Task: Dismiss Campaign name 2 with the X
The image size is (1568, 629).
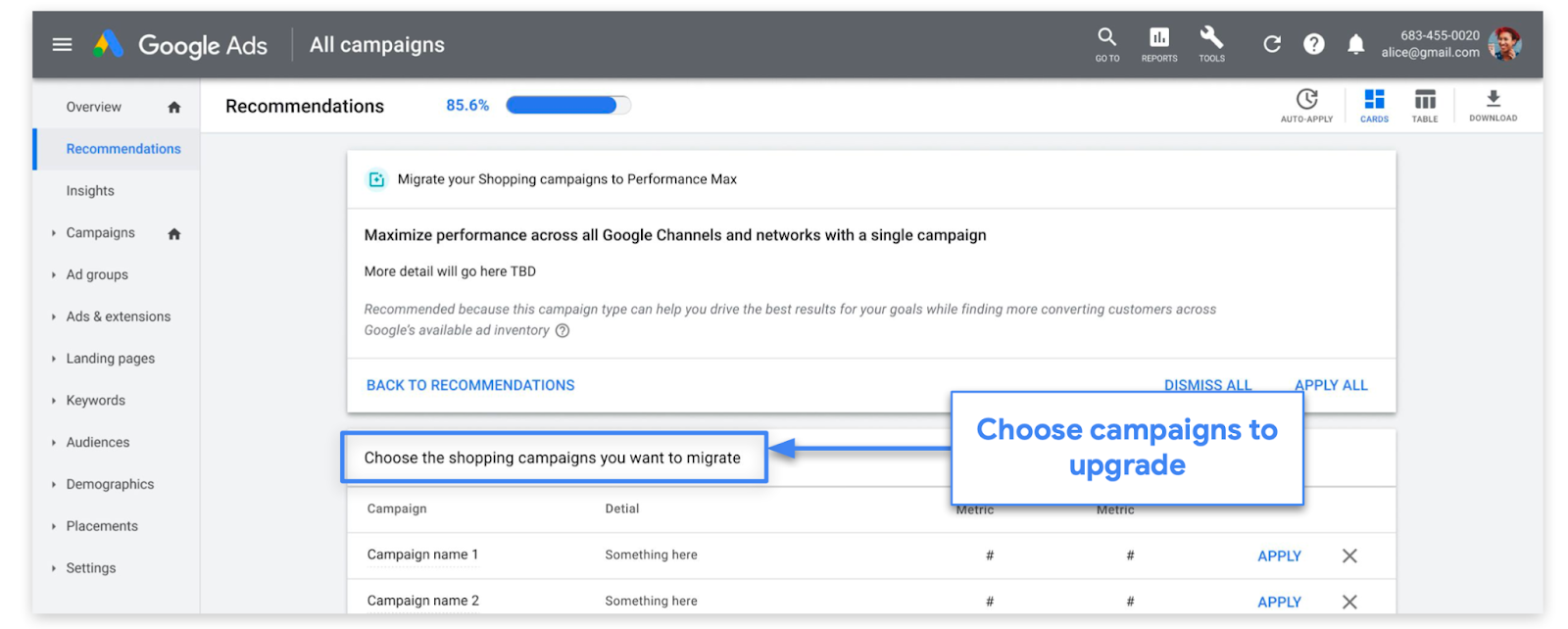Action: (x=1349, y=603)
